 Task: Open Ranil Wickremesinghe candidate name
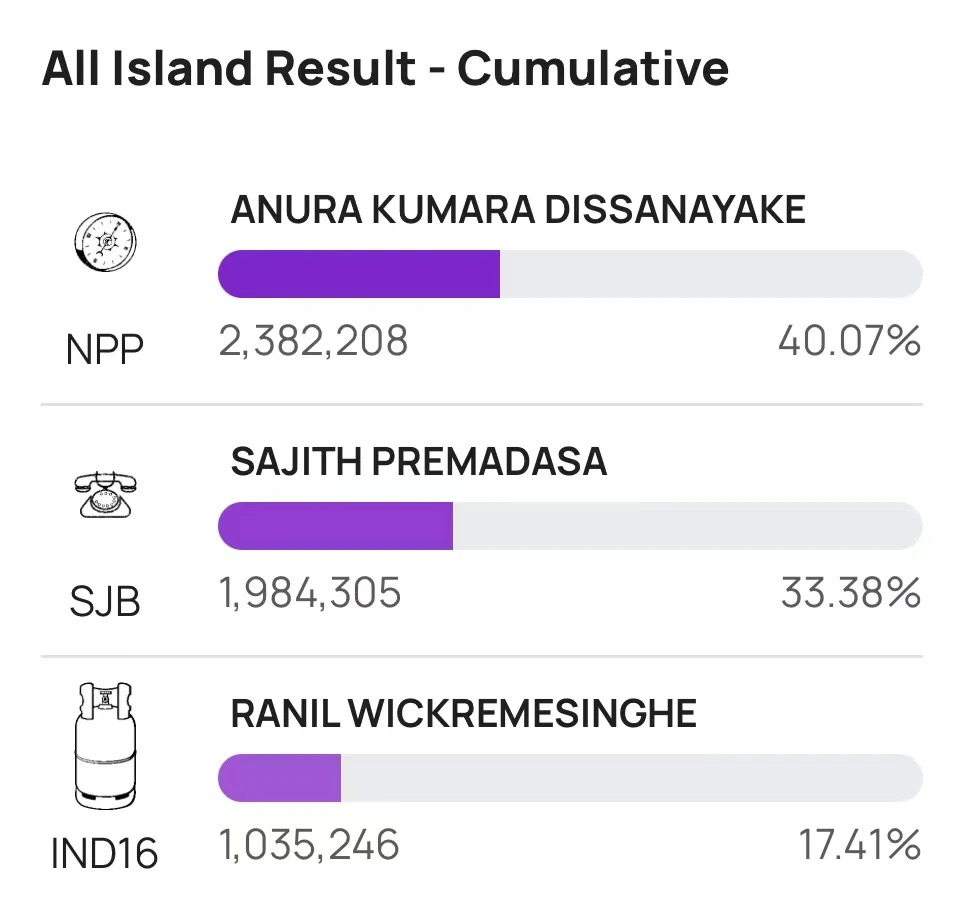click(x=464, y=714)
